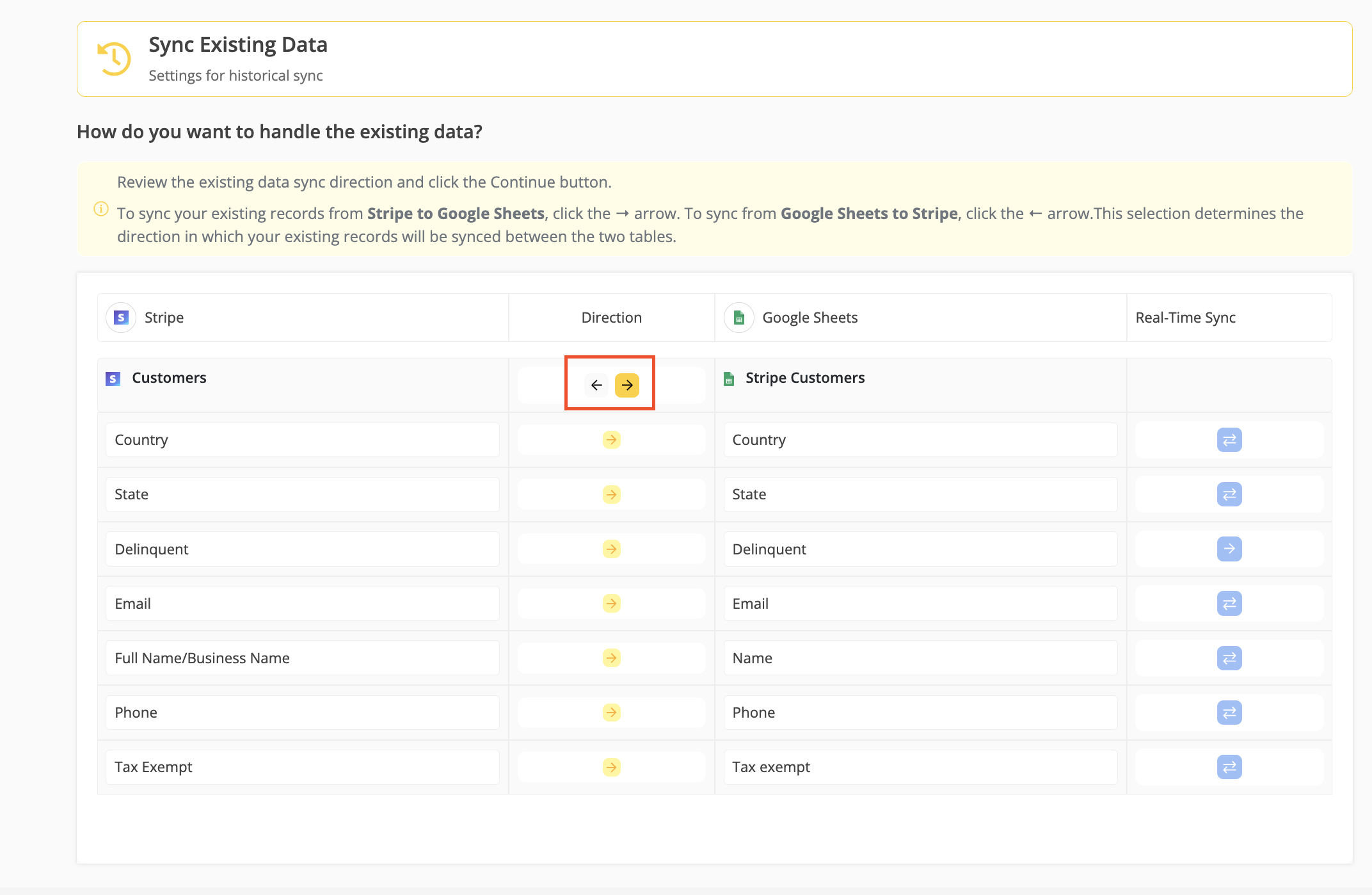Click the Email real-time sync two-way icon
Image resolution: width=1372 pixels, height=895 pixels.
click(1229, 603)
